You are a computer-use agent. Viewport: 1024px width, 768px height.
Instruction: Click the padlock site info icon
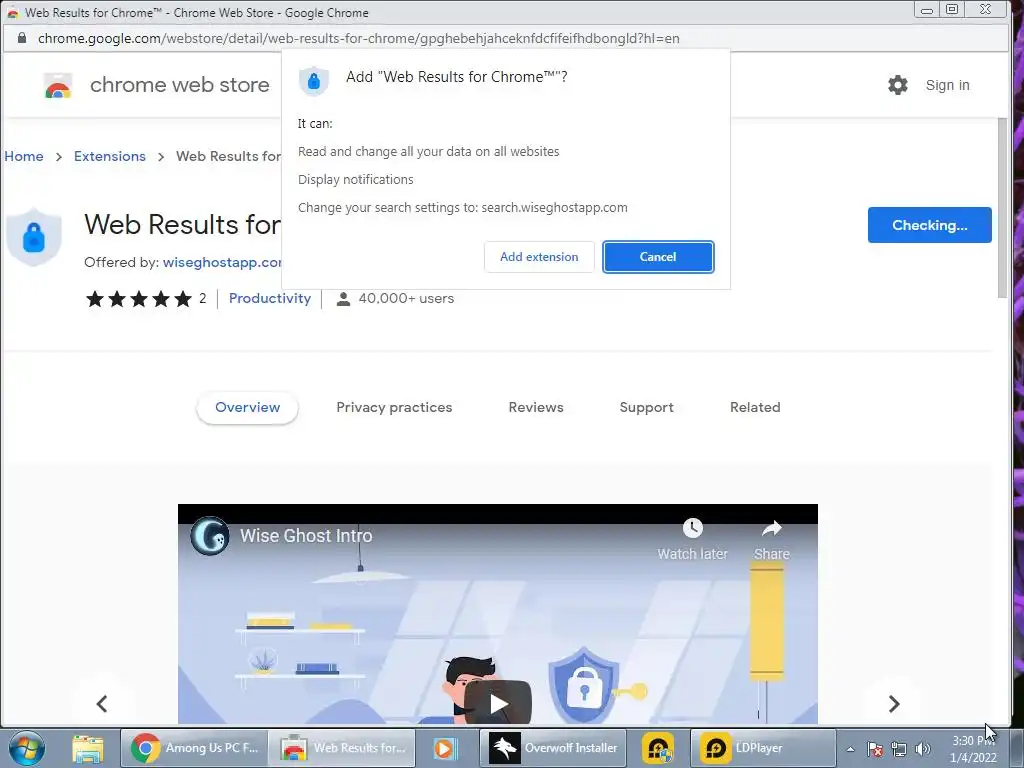tap(22, 38)
